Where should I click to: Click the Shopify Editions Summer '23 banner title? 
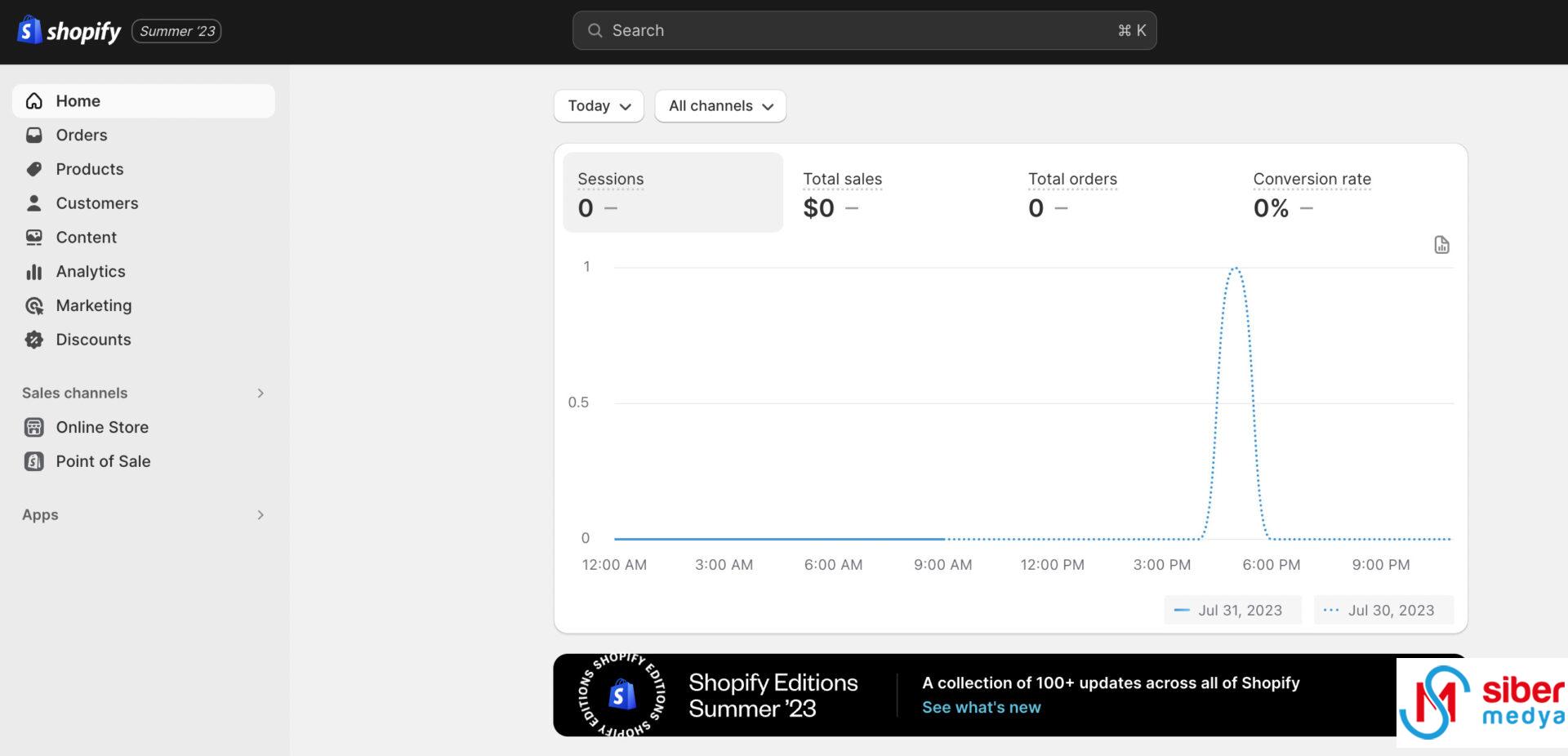pyautogui.click(x=773, y=696)
